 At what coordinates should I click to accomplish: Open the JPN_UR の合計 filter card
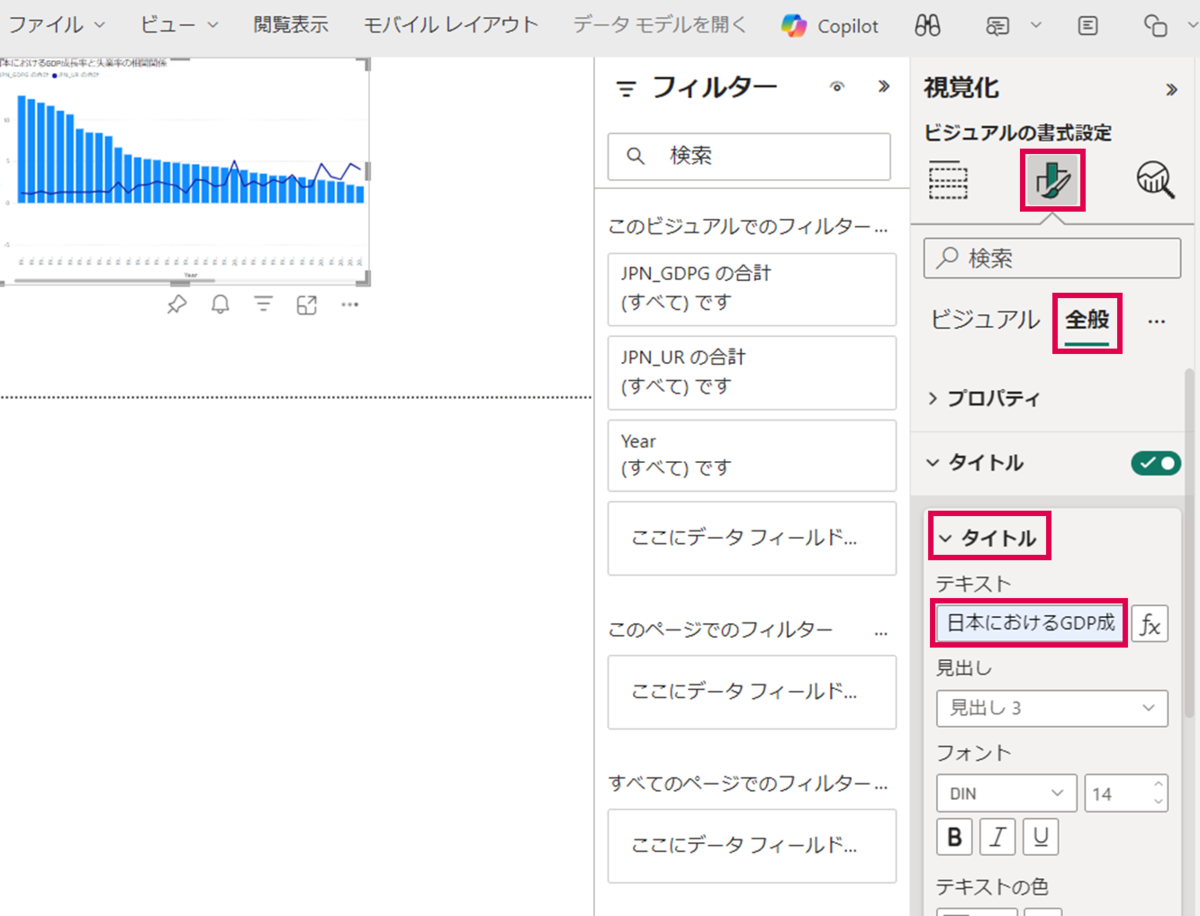752,372
